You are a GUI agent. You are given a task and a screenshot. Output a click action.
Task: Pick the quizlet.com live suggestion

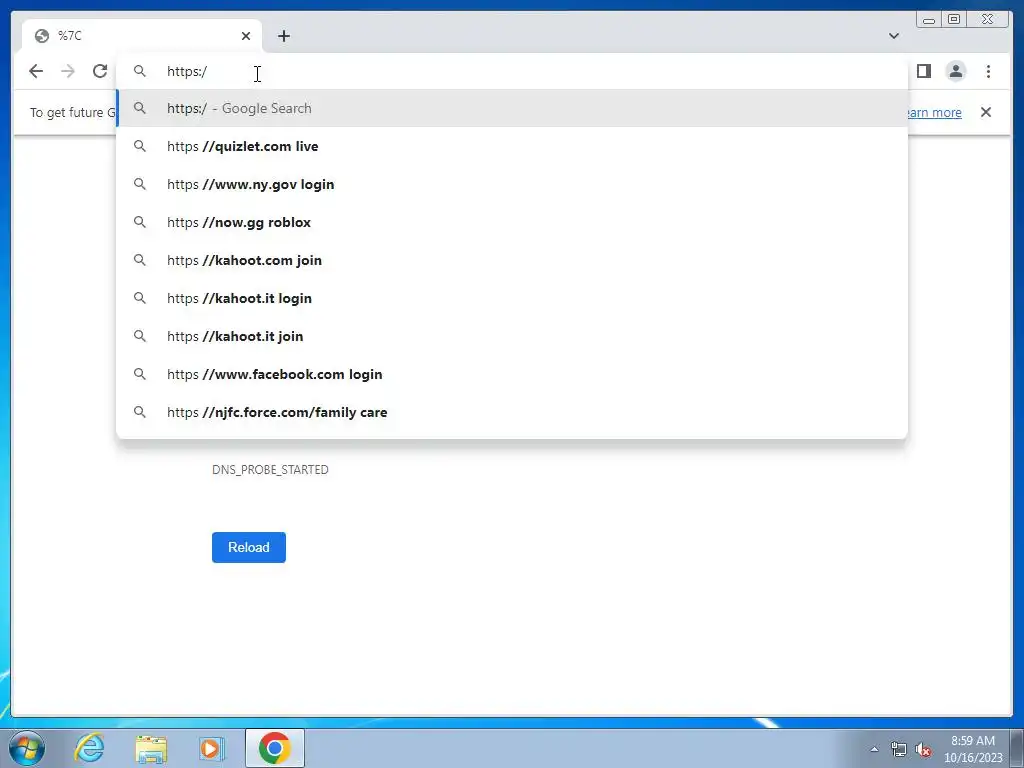click(512, 146)
